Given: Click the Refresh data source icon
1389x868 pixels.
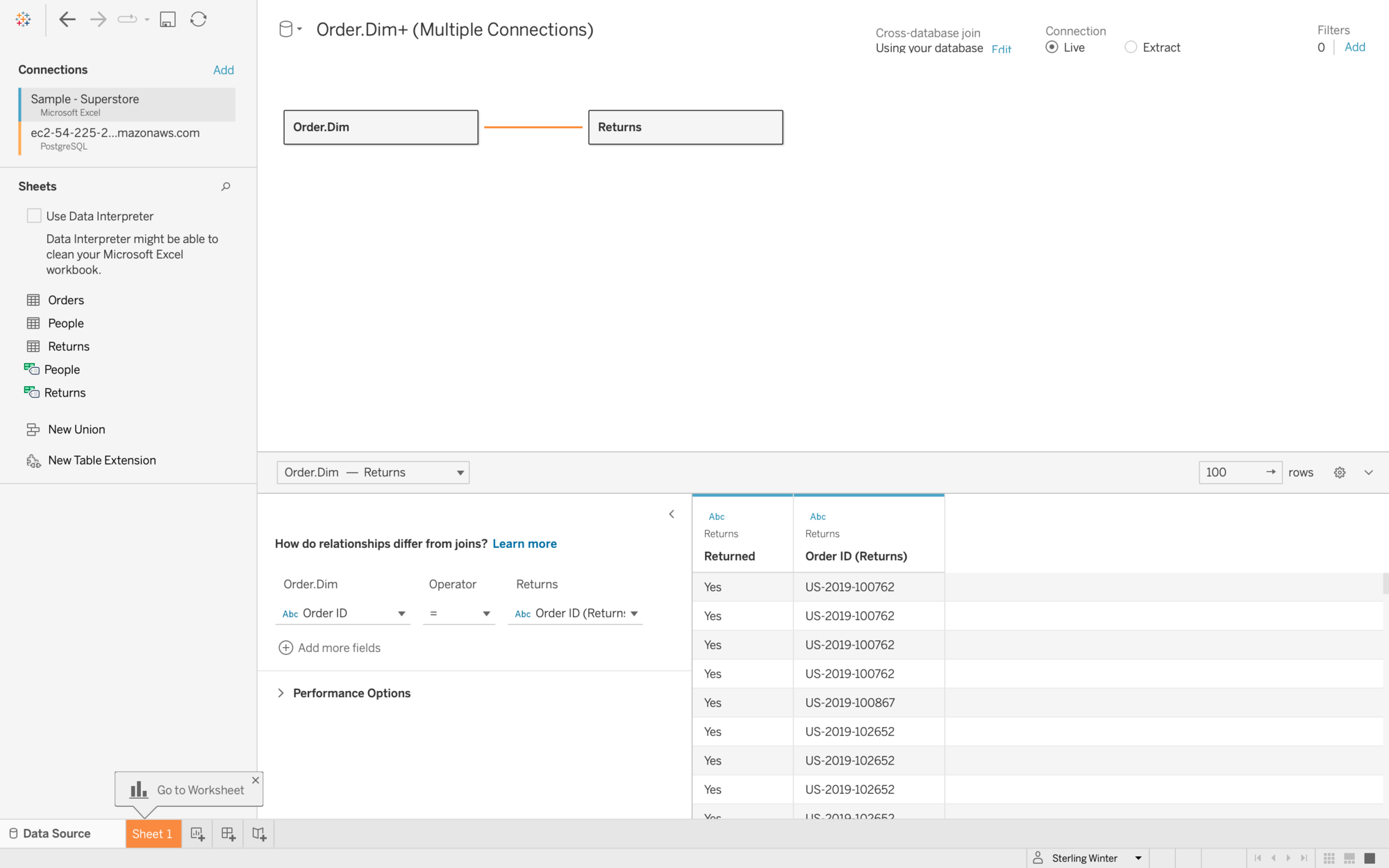Looking at the screenshot, I should [x=199, y=19].
